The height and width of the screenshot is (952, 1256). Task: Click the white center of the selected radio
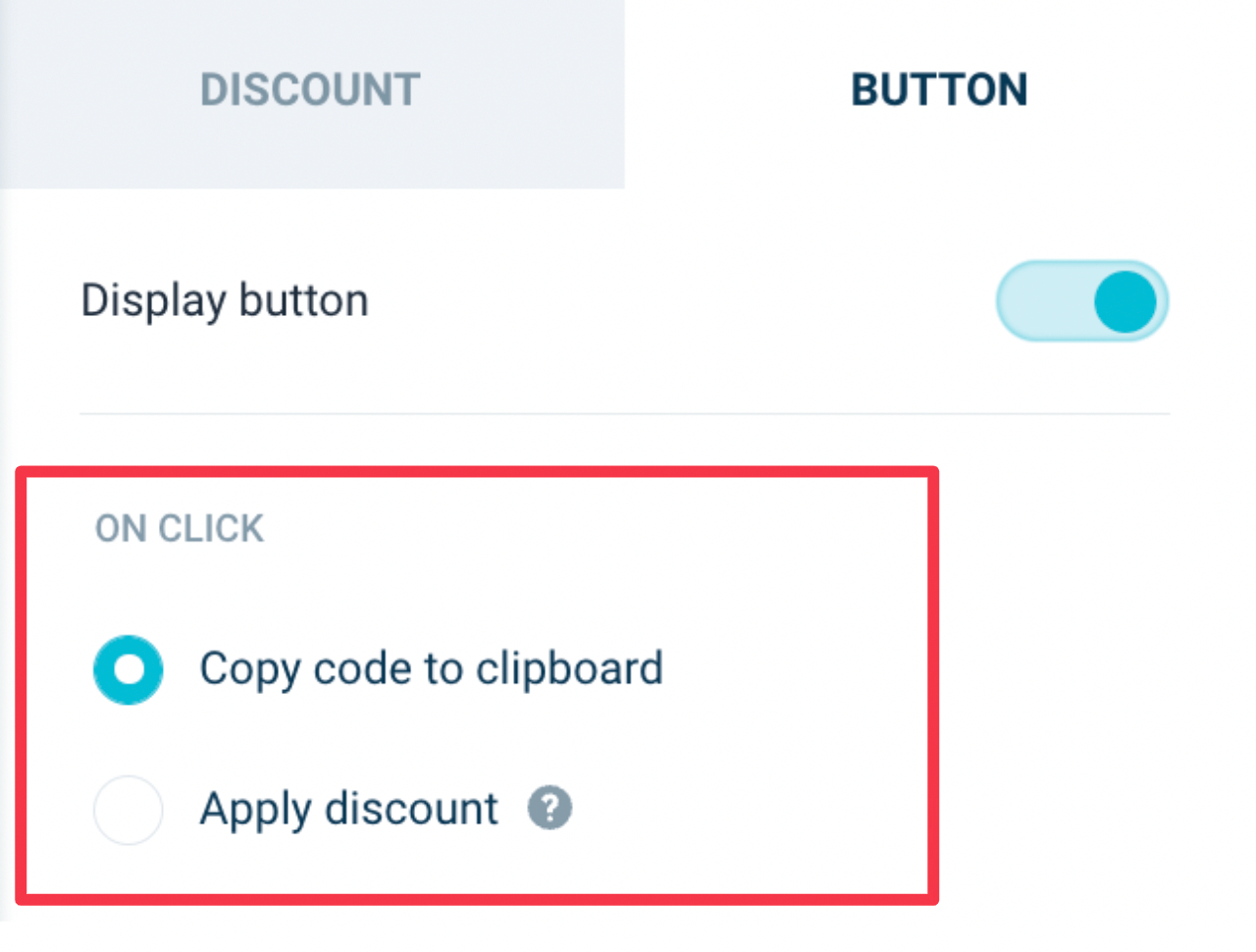129,670
